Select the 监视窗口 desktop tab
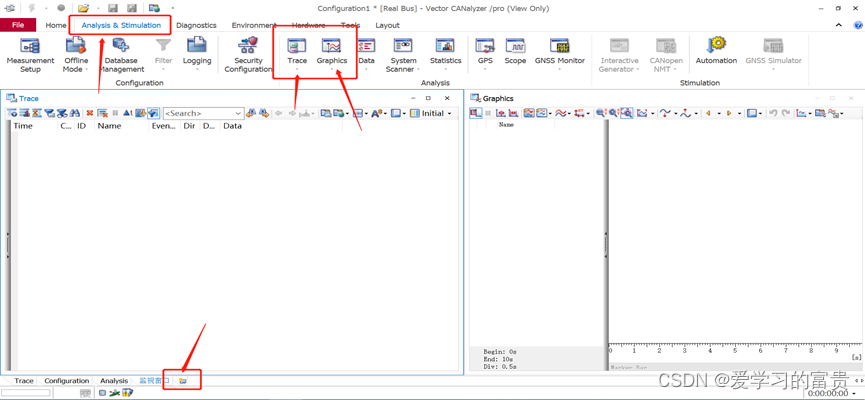 tap(154, 381)
